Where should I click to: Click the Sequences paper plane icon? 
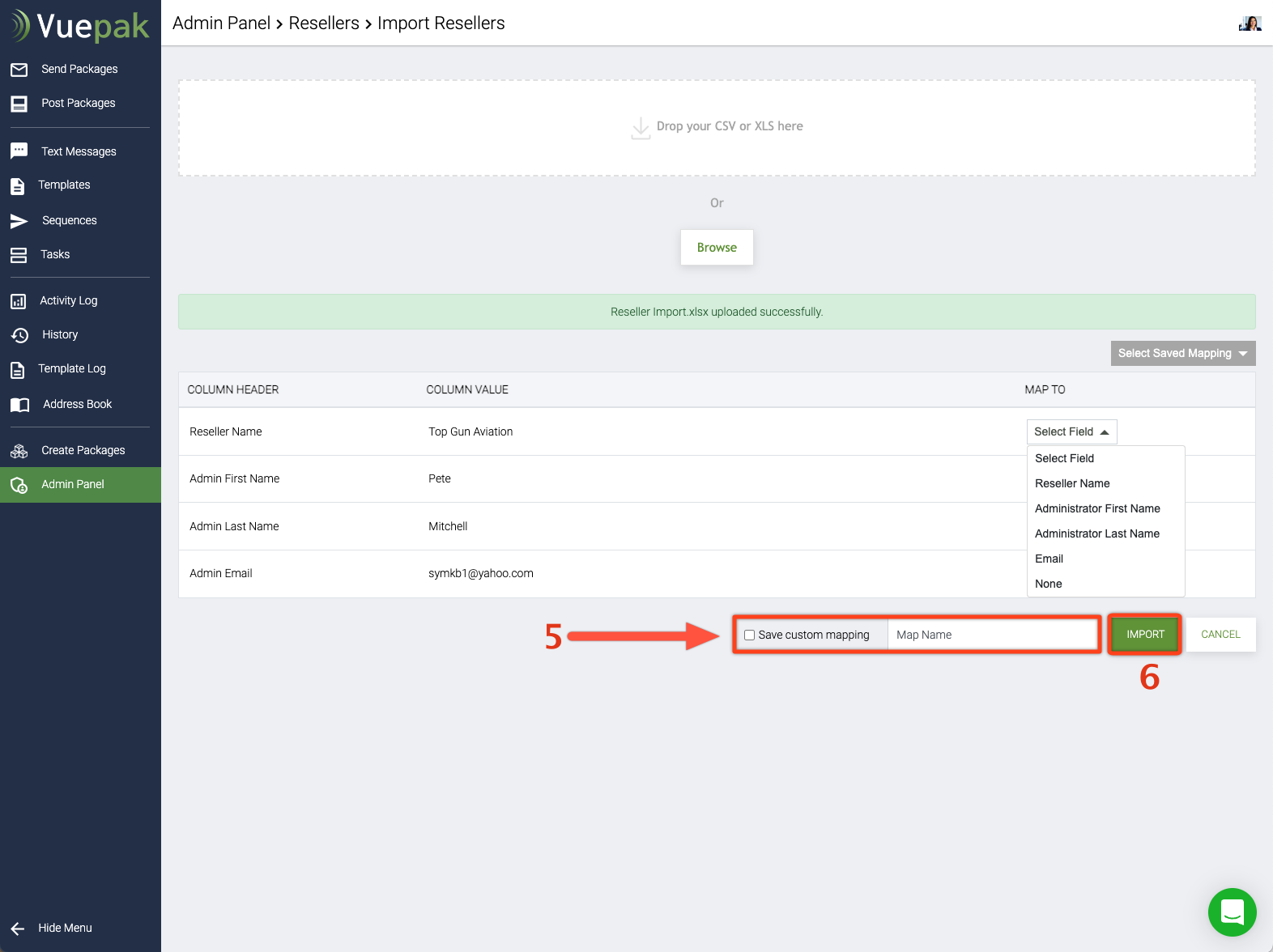click(x=19, y=221)
